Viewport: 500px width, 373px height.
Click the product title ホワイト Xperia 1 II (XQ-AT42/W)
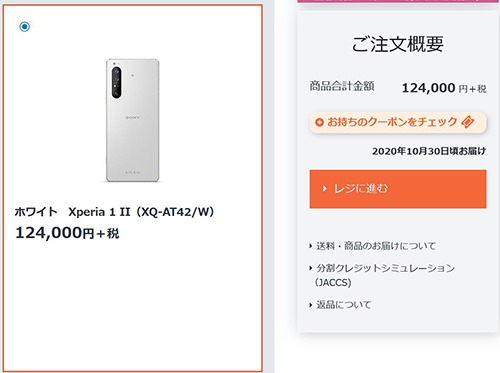(114, 212)
